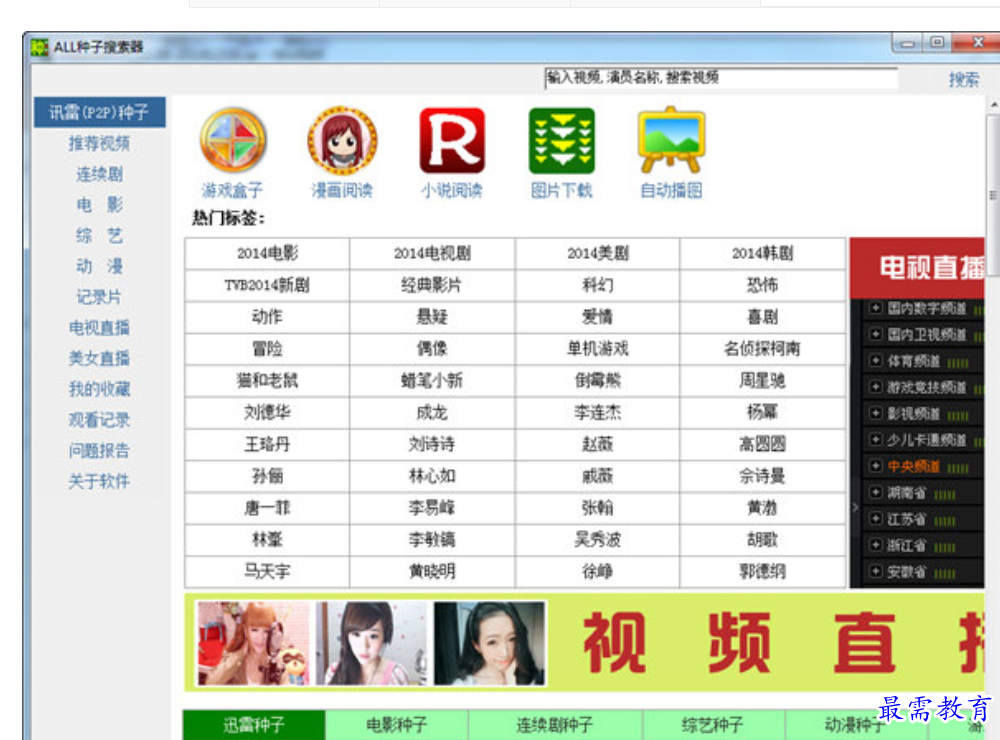Image resolution: width=1000 pixels, height=740 pixels.
Task: Switch to the 连续剧种子 tab
Action: pyautogui.click(x=555, y=725)
